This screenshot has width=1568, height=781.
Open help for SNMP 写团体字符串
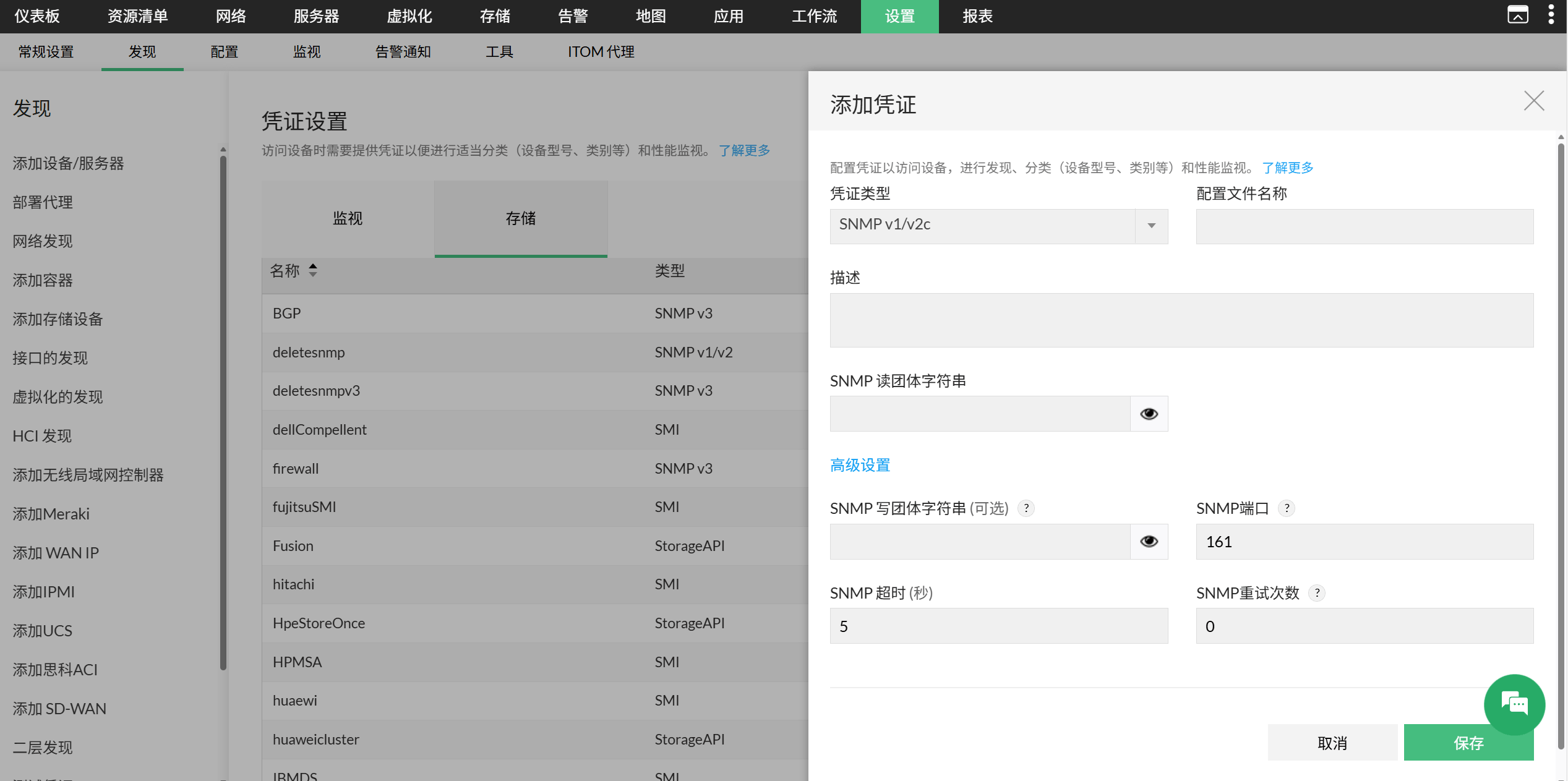pyautogui.click(x=1026, y=508)
